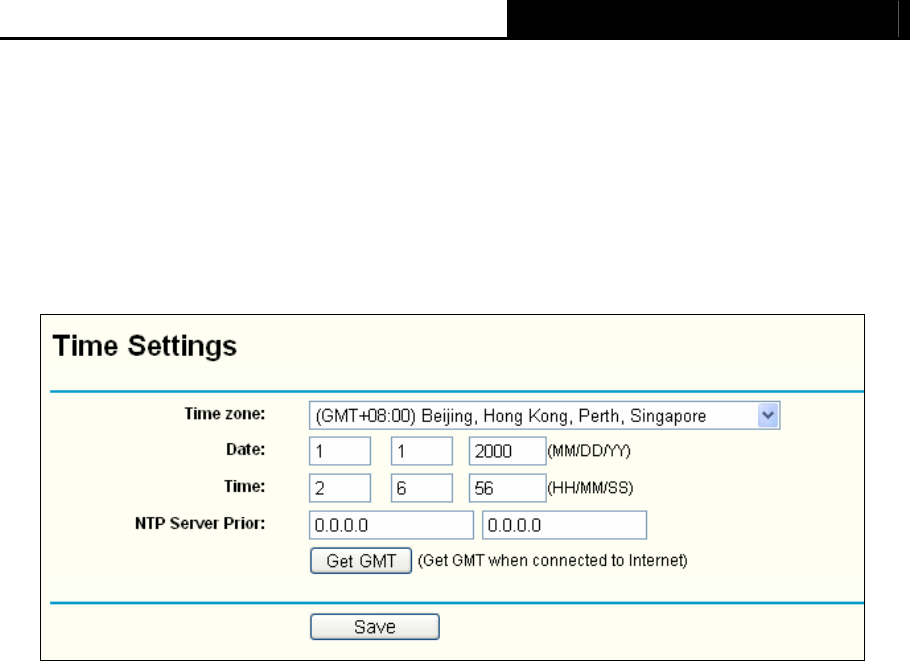Save the time settings
Screen dimensions: 910x661
click(375, 627)
